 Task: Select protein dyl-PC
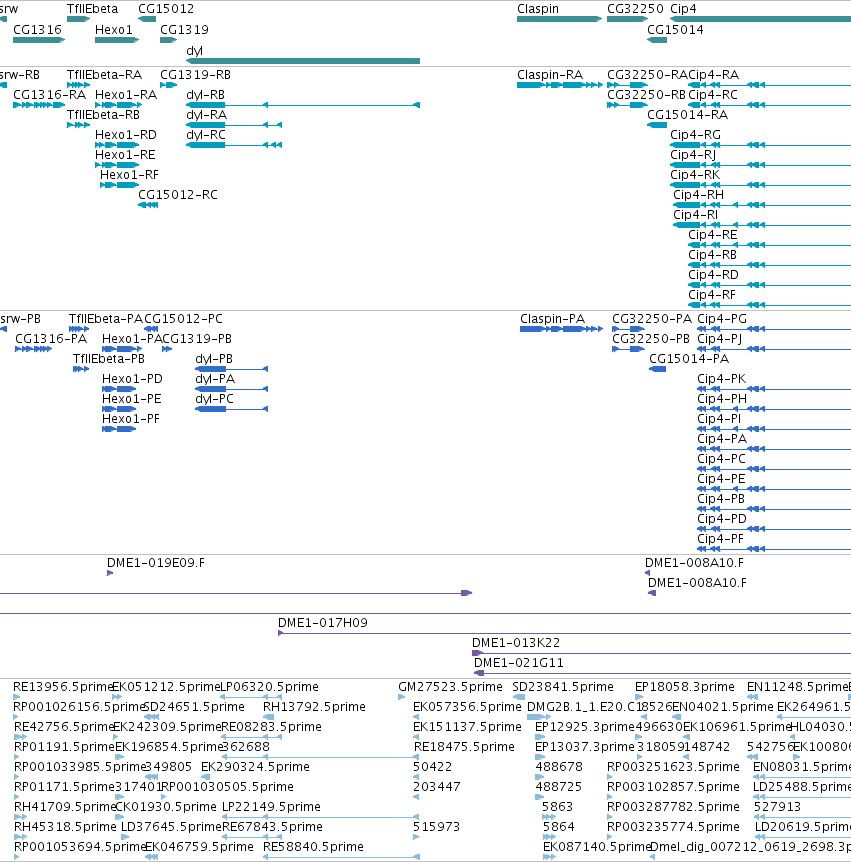[x=231, y=409]
